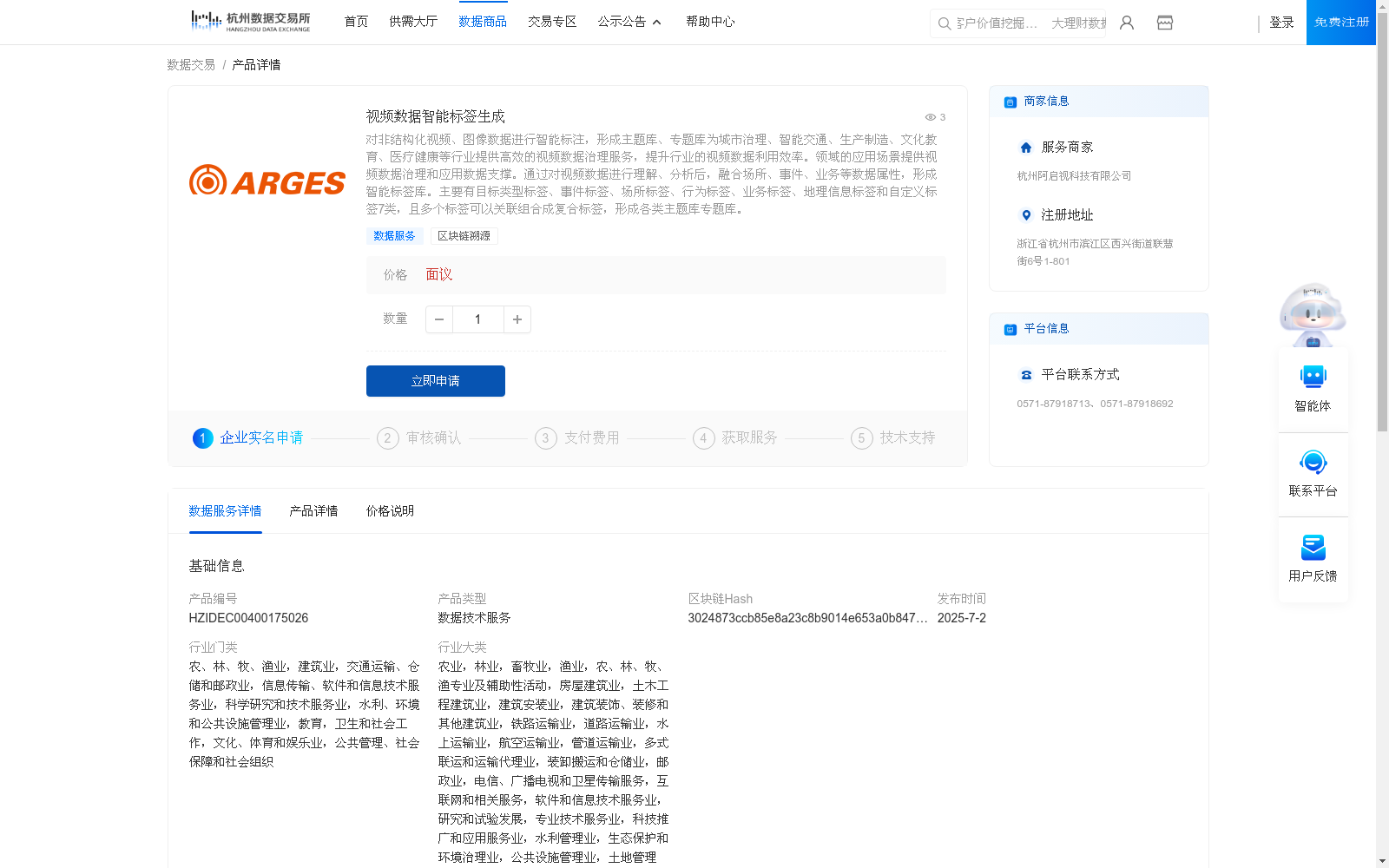Click the 登录 link
The height and width of the screenshot is (868, 1389).
click(1281, 23)
